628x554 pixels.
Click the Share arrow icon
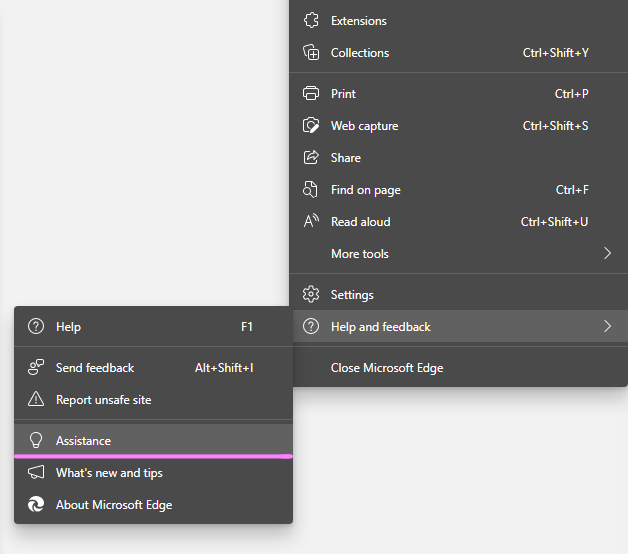coord(311,157)
